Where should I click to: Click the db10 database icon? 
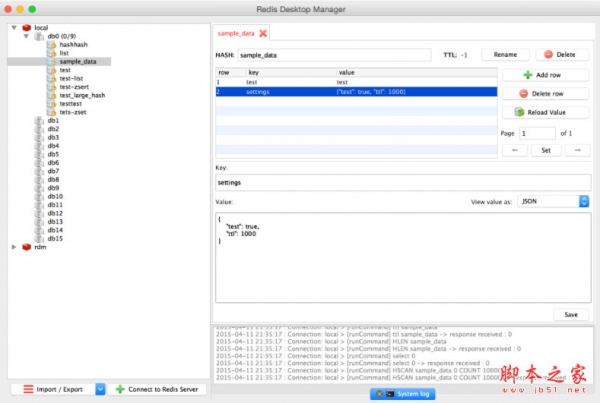point(39,196)
